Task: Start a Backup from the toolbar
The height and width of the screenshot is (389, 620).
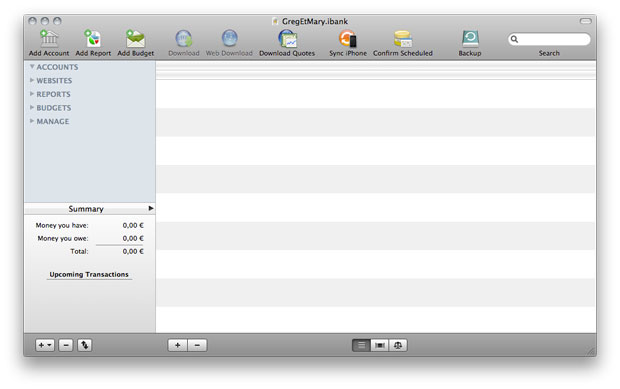Action: pos(470,39)
